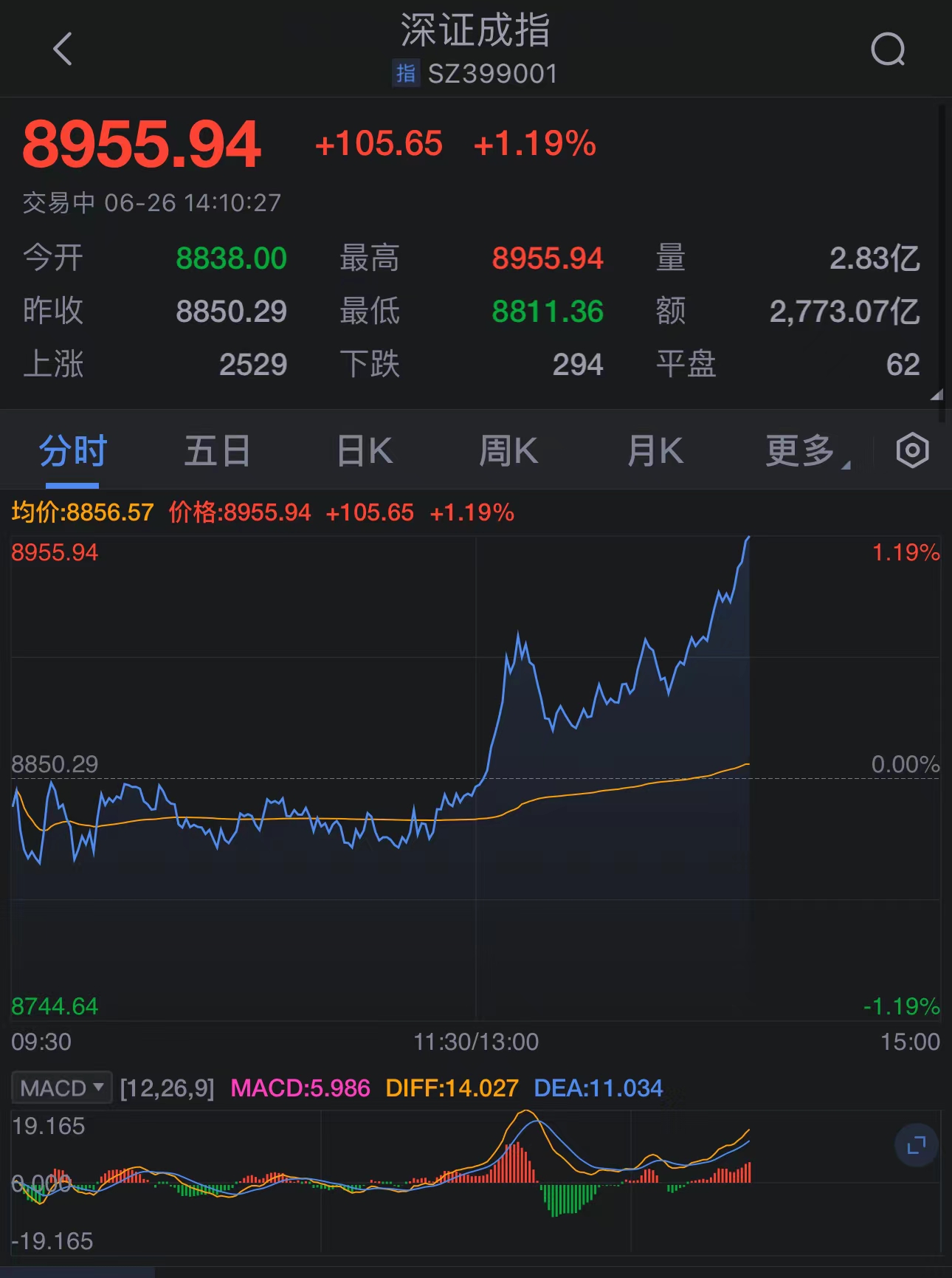Image resolution: width=952 pixels, height=1278 pixels.
Task: Tap volume value 2.83亿
Action: (875, 258)
